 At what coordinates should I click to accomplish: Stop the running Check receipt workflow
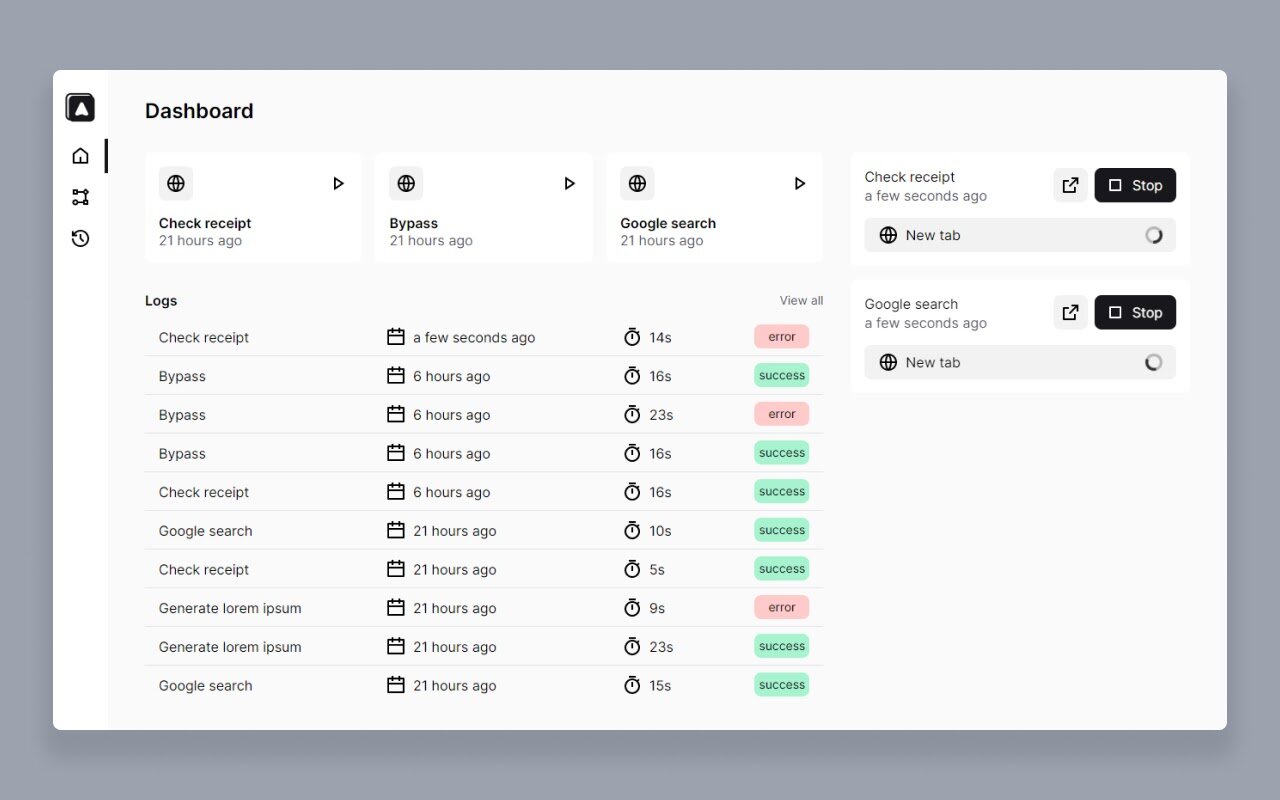1135,185
